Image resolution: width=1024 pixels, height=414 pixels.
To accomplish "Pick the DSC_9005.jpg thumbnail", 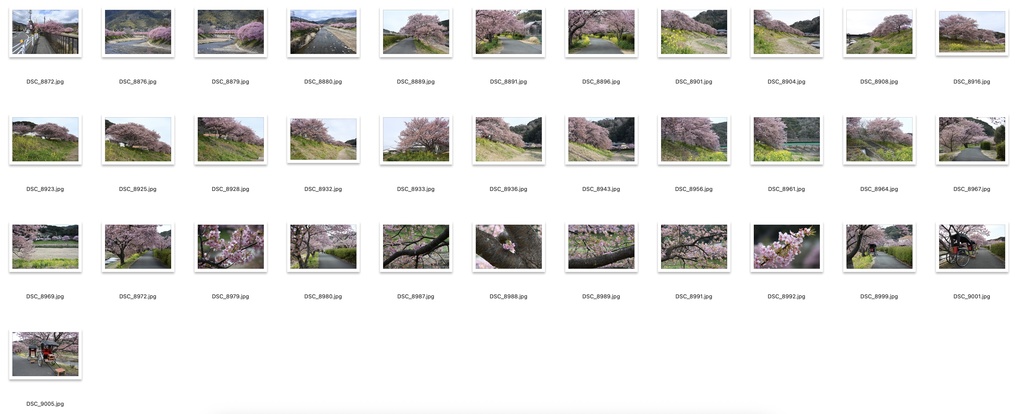I will coord(45,355).
